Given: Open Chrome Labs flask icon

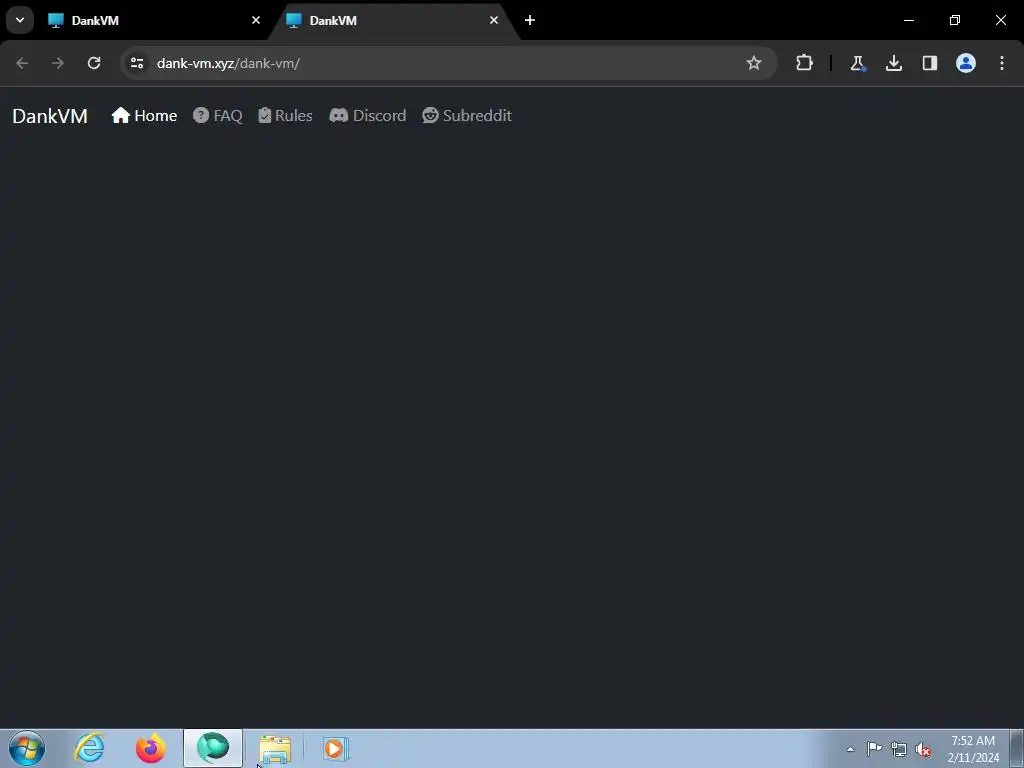Looking at the screenshot, I should (857, 63).
